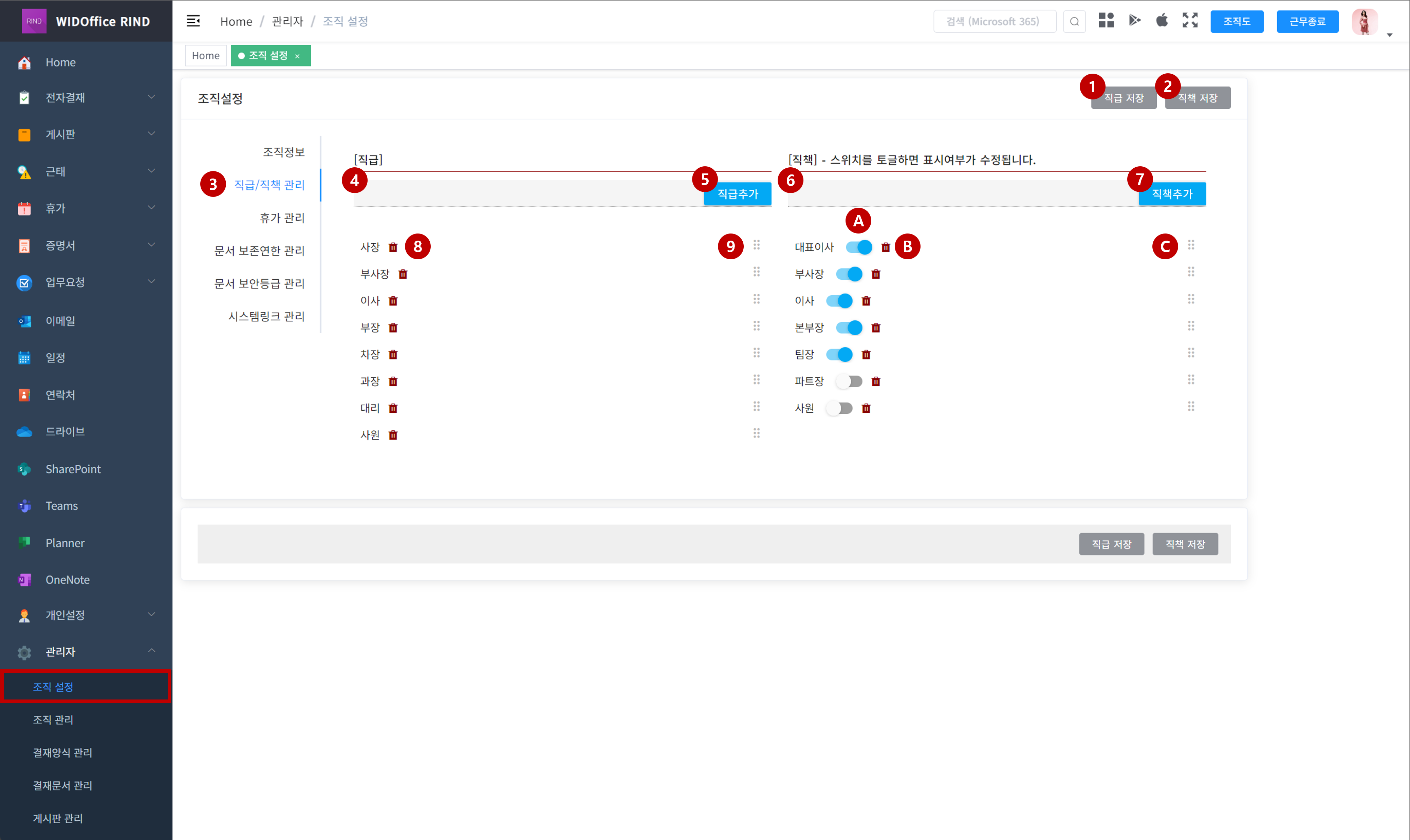Delete the 팀장 position via its trash icon

866,355
